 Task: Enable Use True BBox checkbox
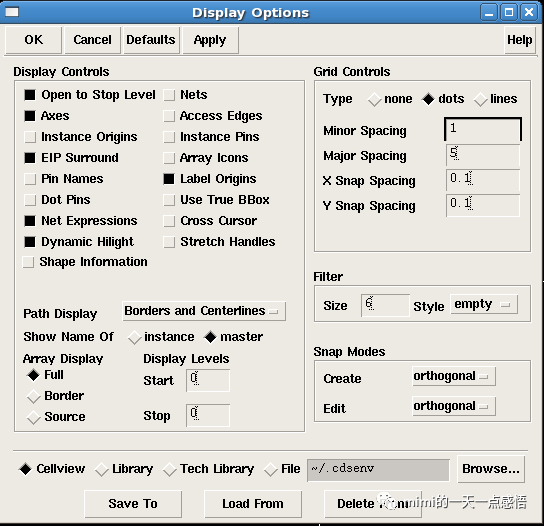(169, 200)
